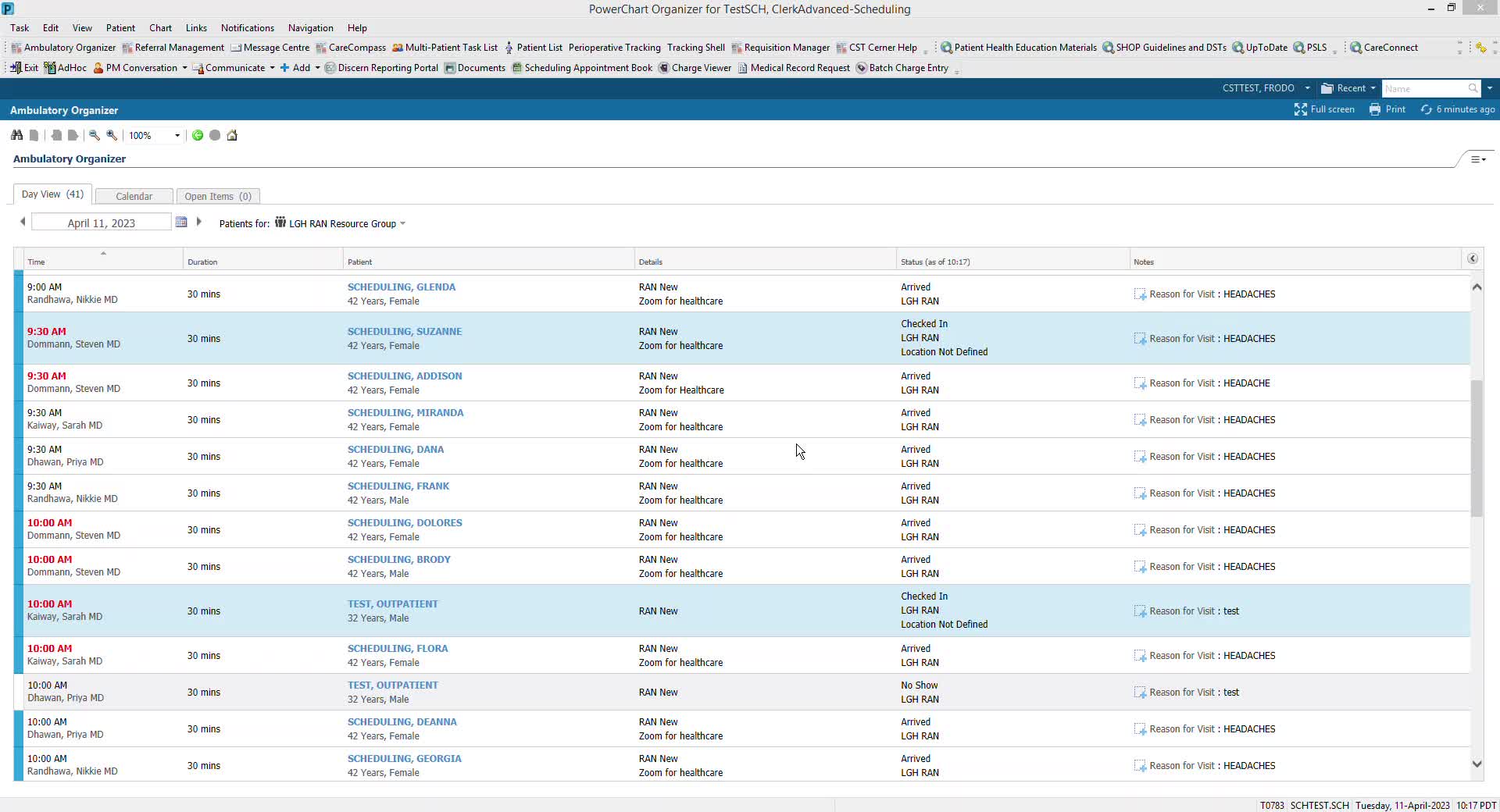Screen dimensions: 1500x812
Task: Open Referral Management toolbar item
Action: [x=173, y=48]
